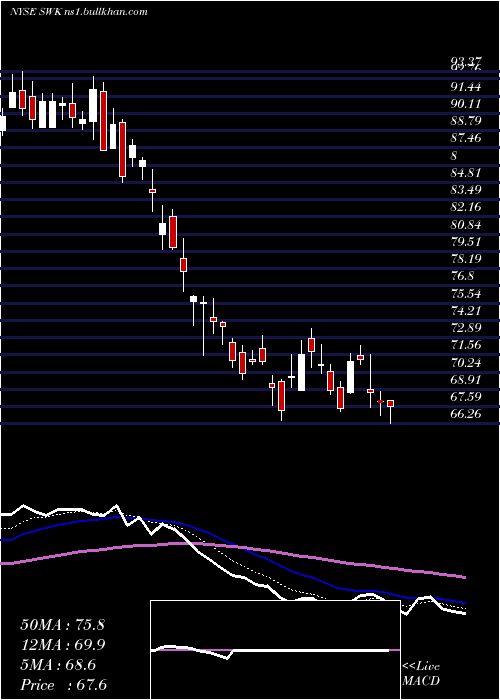Click the 70.24 price axis label

point(466,362)
